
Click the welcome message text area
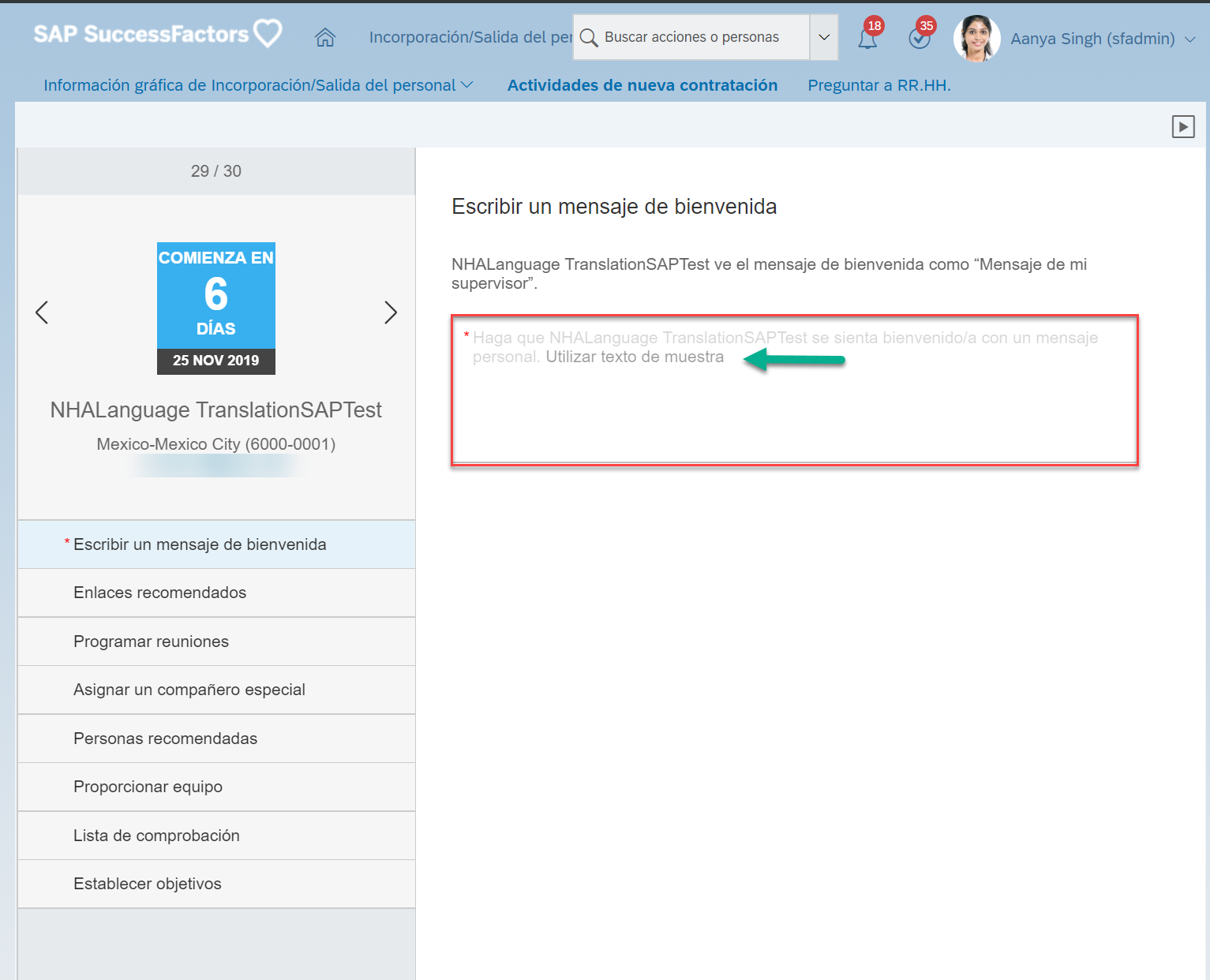click(795, 391)
